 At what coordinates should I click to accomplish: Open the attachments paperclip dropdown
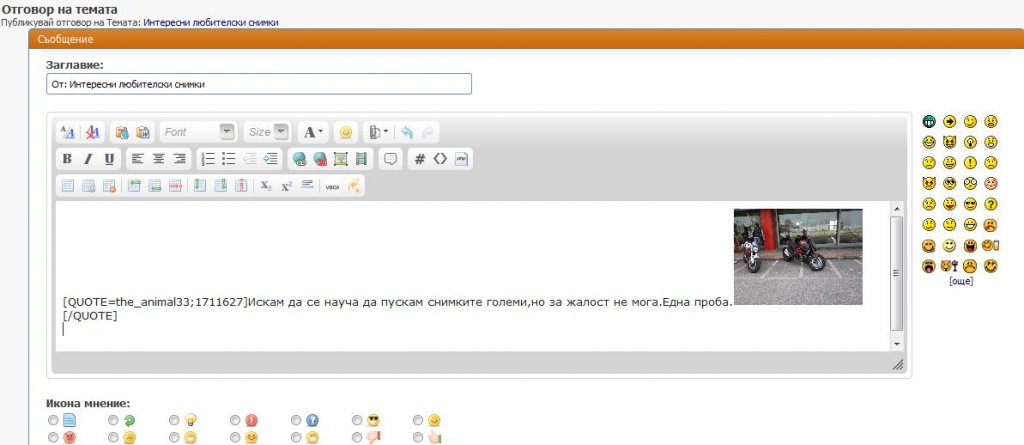[x=378, y=132]
